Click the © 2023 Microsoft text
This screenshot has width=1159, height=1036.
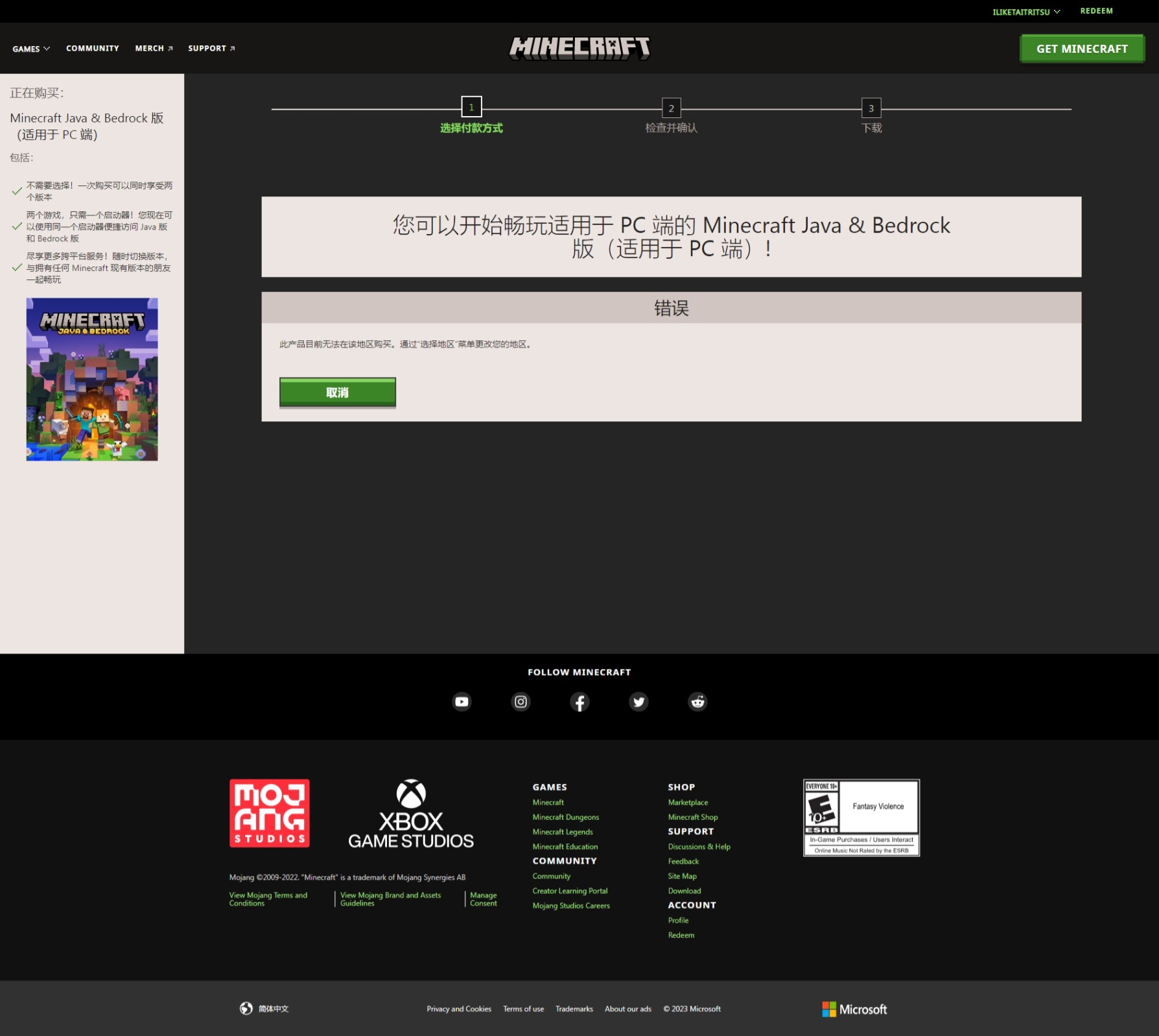692,1009
